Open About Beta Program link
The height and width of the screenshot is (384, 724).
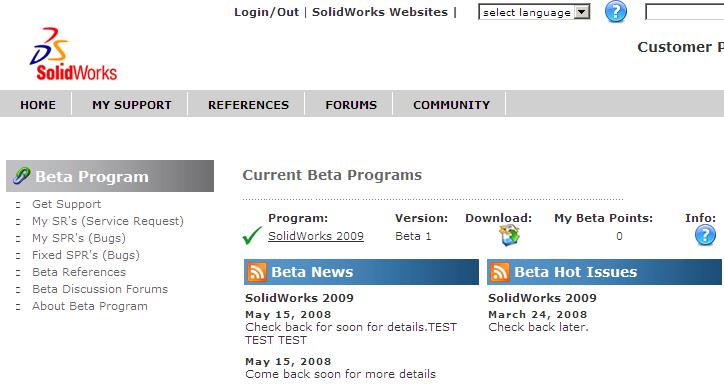(90, 306)
